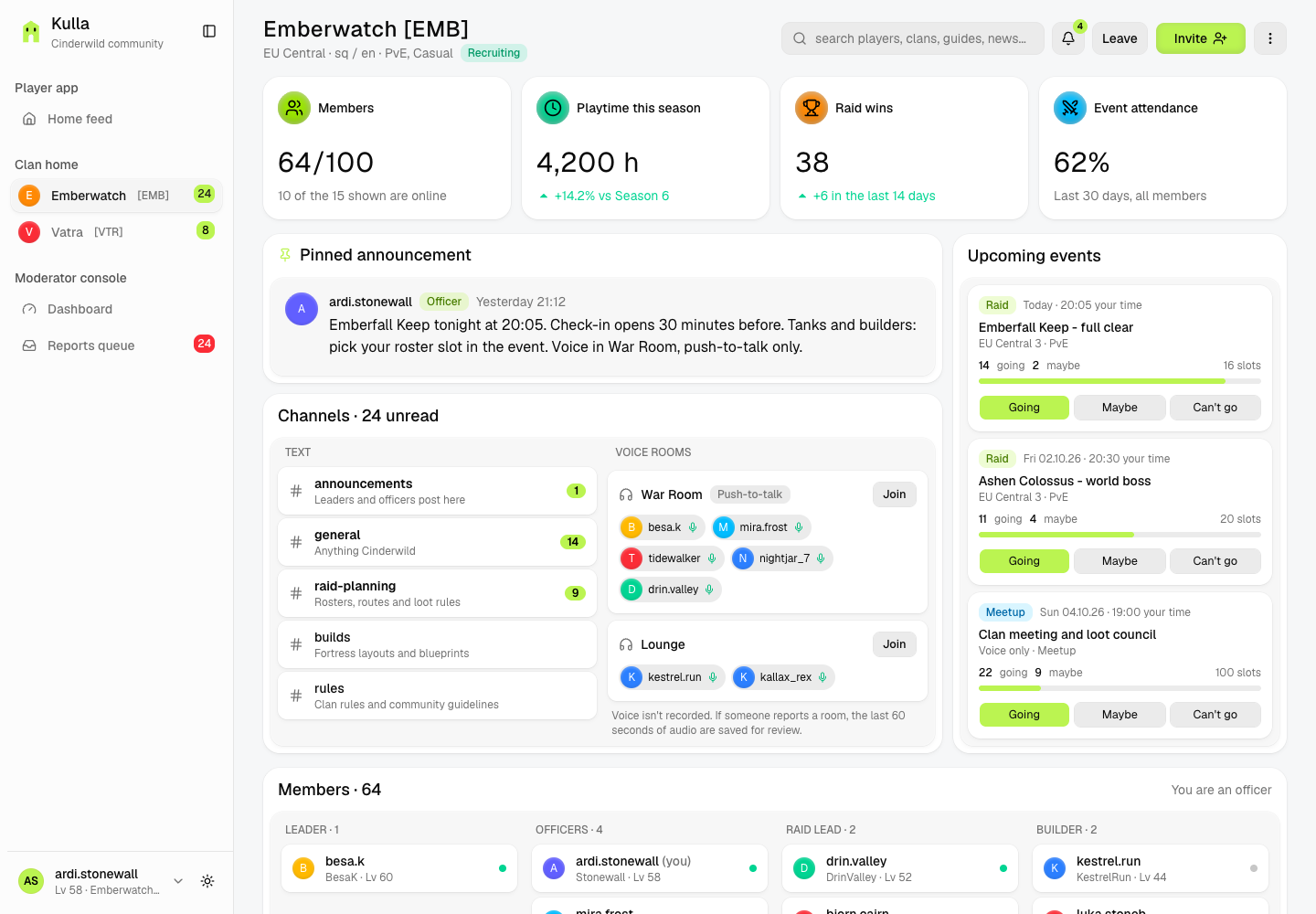
Task: Open the Emberfall Keep - full clear event title
Action: coord(1056,327)
